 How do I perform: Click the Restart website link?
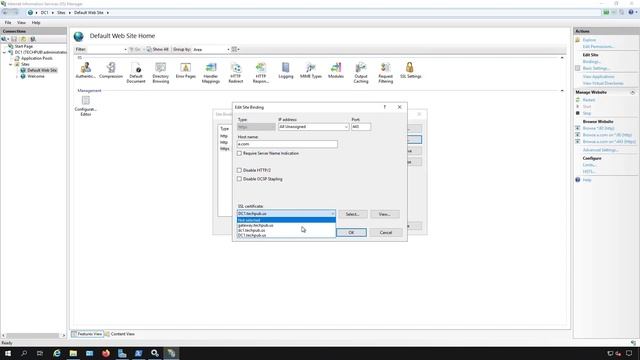[589, 100]
